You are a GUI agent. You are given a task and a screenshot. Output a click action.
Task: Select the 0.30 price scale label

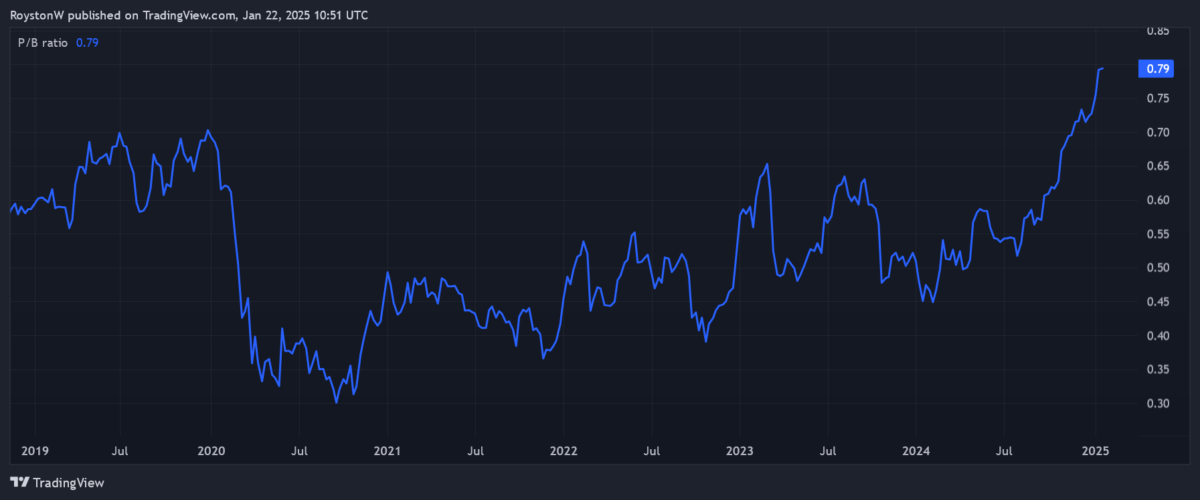pos(1158,404)
